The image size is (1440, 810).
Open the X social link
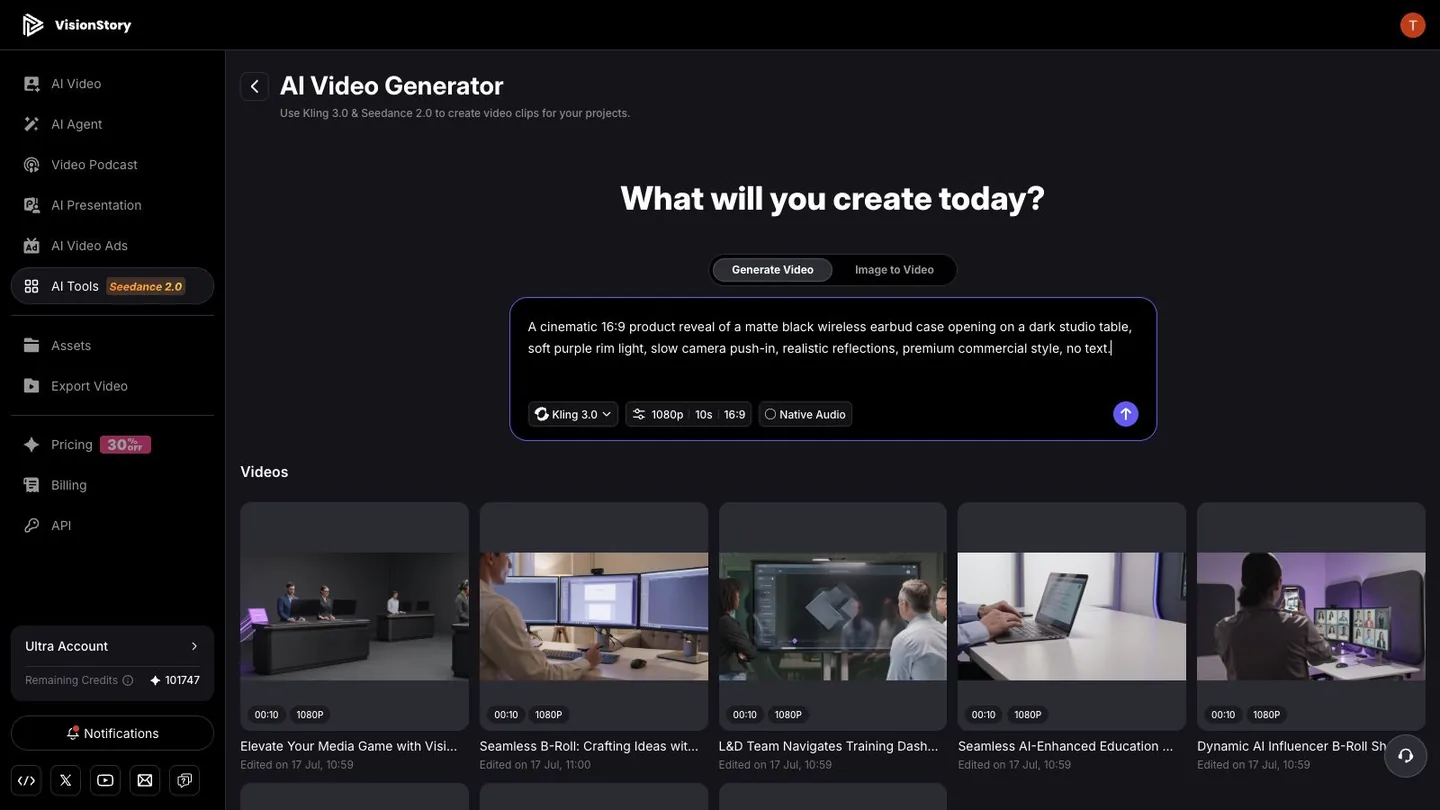(66, 781)
